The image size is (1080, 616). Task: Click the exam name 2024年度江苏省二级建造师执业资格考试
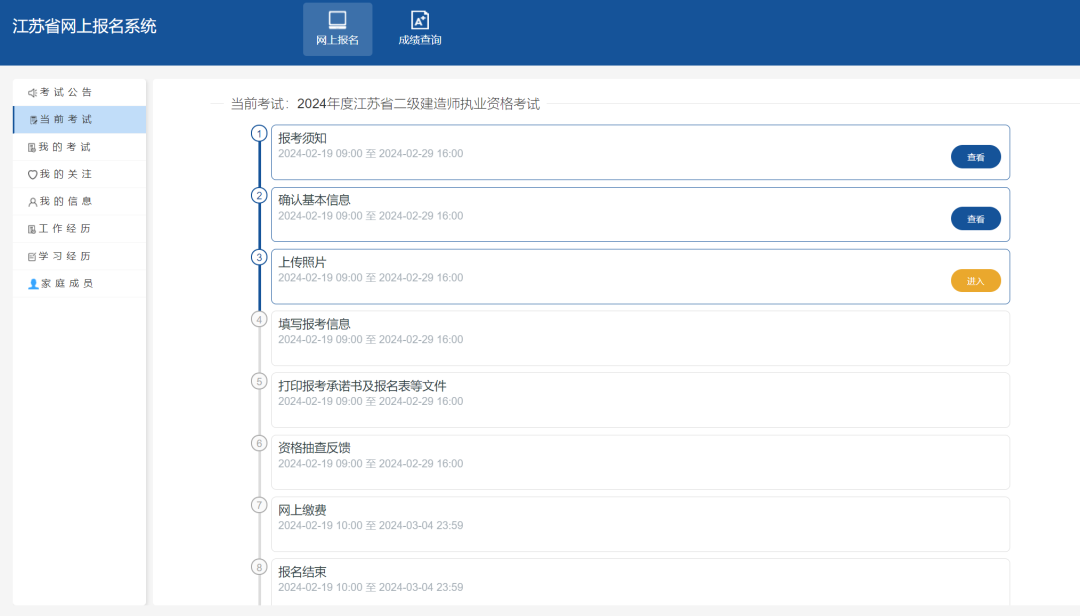418,104
